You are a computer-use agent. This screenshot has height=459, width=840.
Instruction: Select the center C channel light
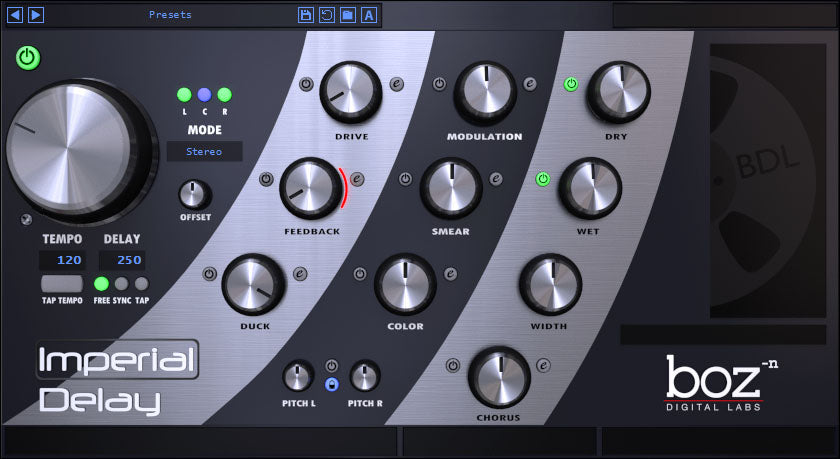(204, 95)
